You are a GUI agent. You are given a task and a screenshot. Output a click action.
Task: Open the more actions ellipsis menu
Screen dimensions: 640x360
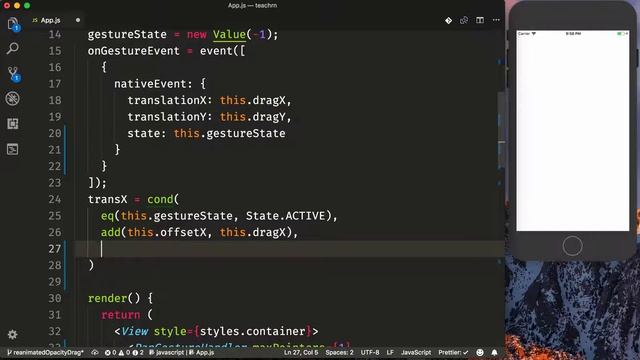496,20
